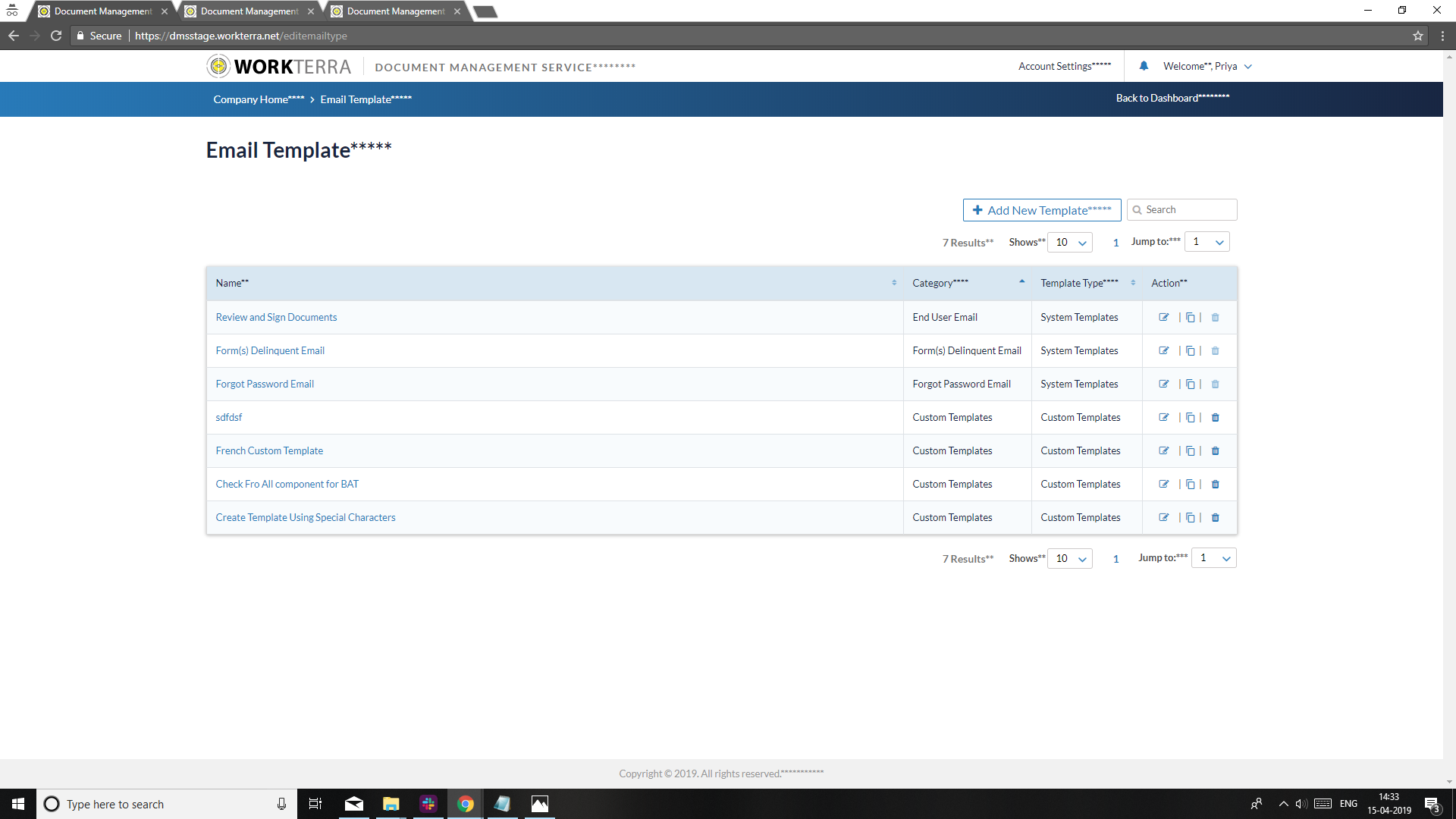Open the top Shows 10 dropdown
Image resolution: width=1456 pixels, height=819 pixels.
pyautogui.click(x=1070, y=243)
